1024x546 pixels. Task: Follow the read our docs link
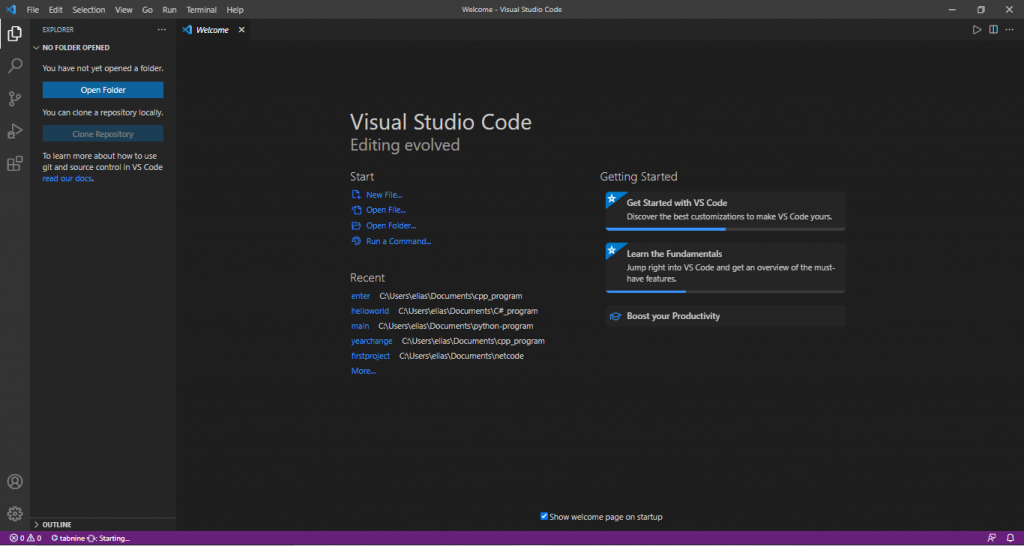tap(67, 178)
